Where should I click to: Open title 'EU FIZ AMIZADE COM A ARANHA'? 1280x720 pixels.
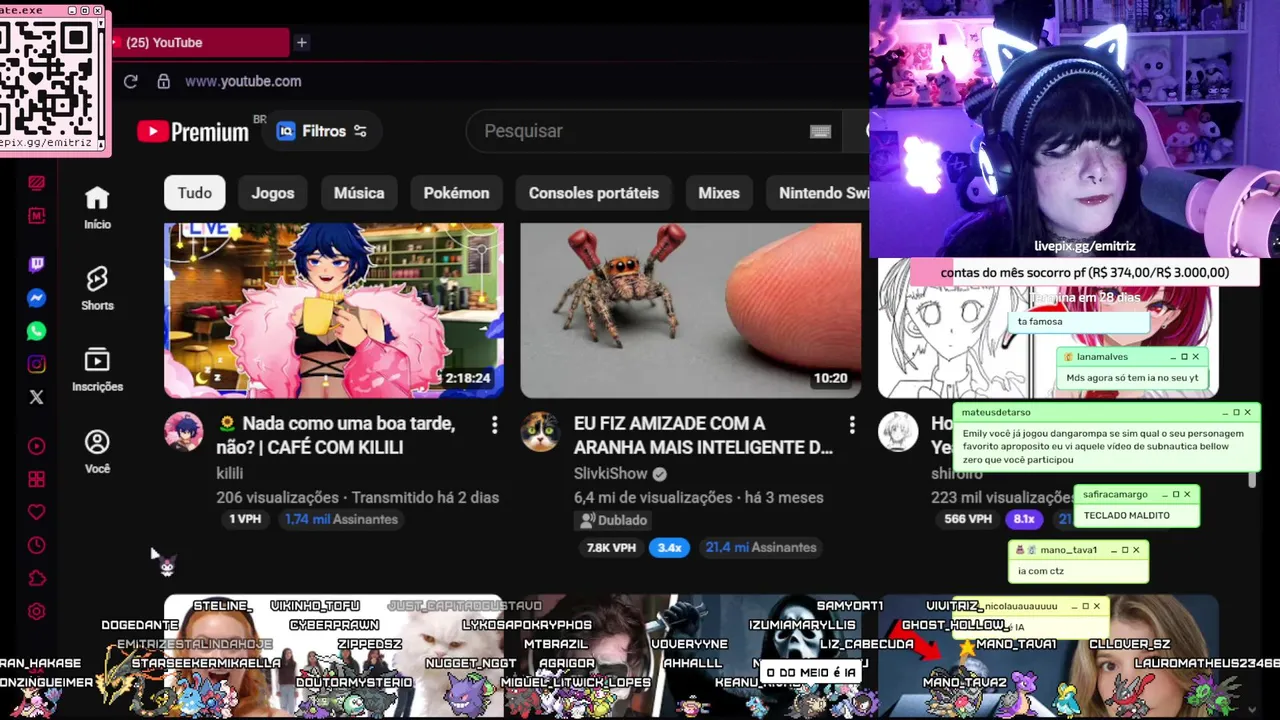703,435
